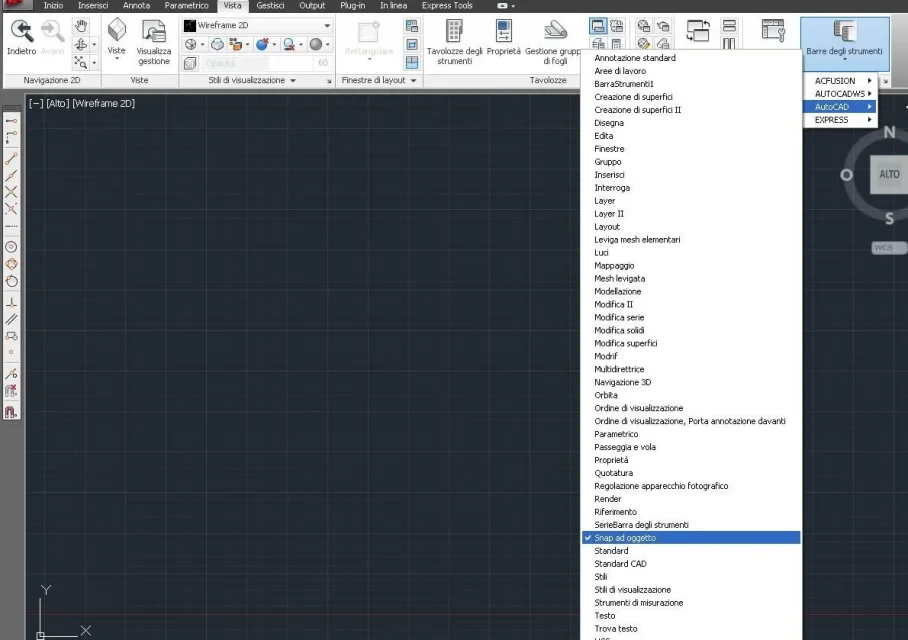Open the Express Tools ribbon tab
908x640 pixels.
446,6
